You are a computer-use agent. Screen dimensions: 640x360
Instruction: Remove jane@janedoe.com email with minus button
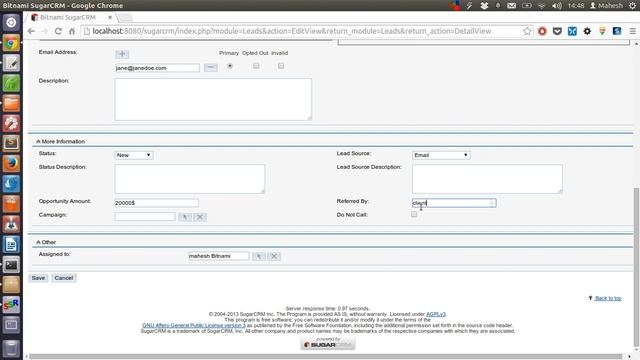(211, 67)
